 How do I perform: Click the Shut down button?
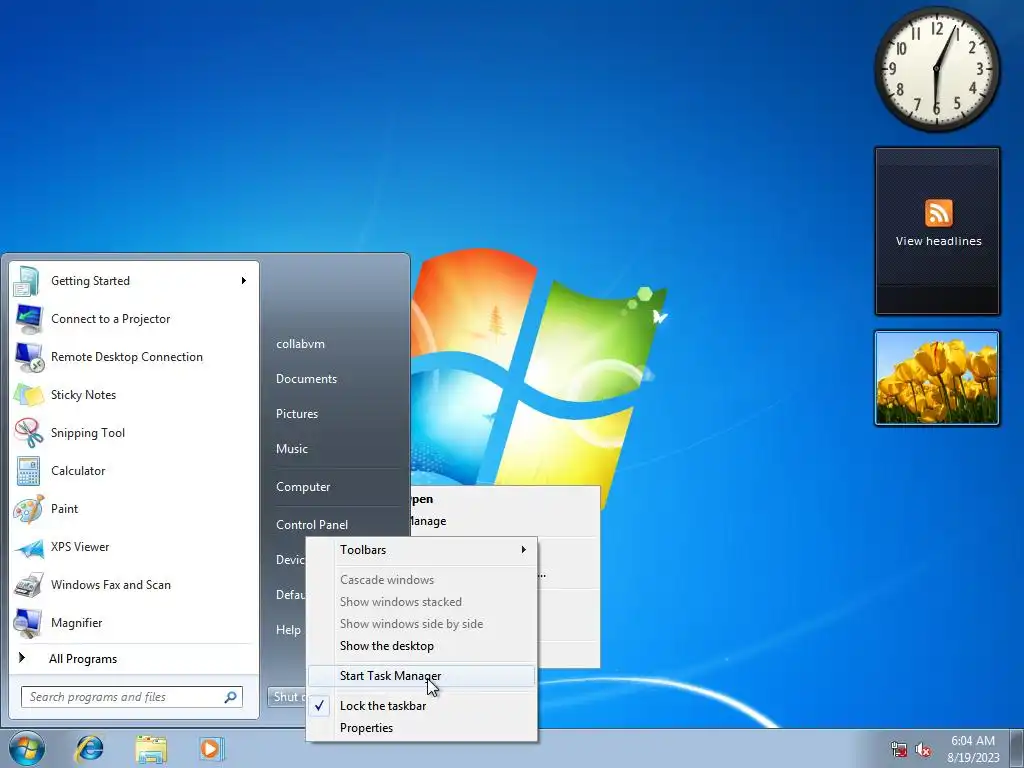[x=287, y=697]
